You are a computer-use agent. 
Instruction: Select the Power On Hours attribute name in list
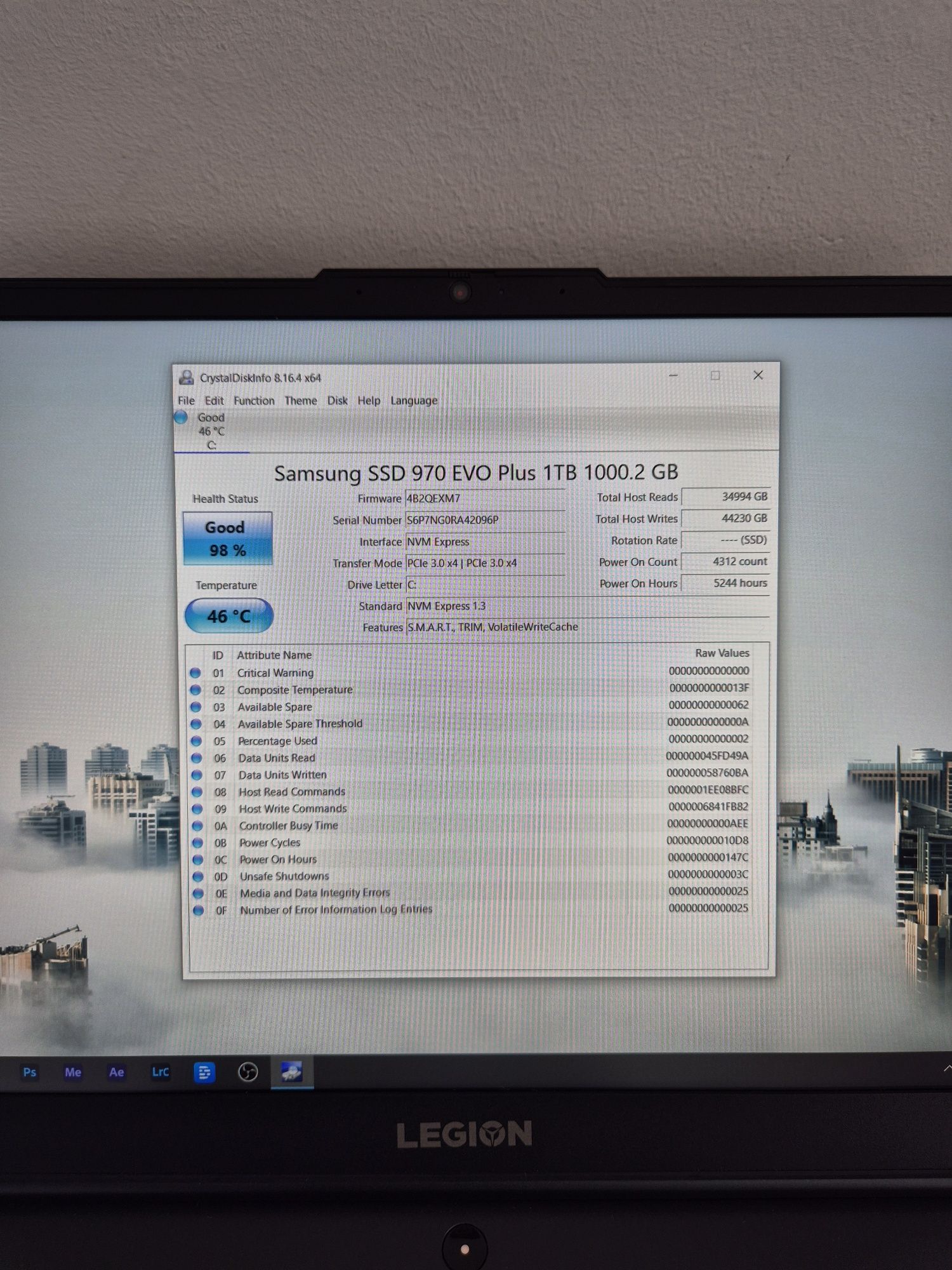278,859
